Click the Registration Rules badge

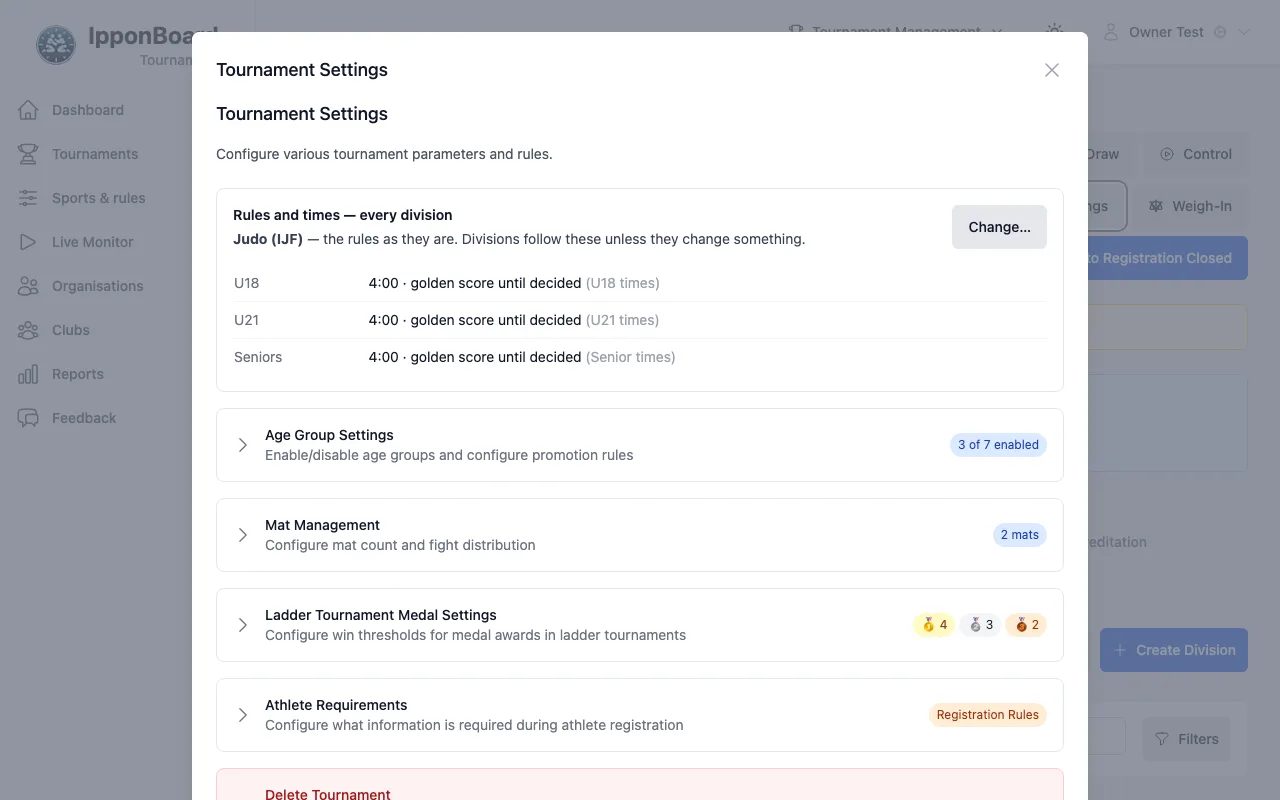pyautogui.click(x=988, y=715)
